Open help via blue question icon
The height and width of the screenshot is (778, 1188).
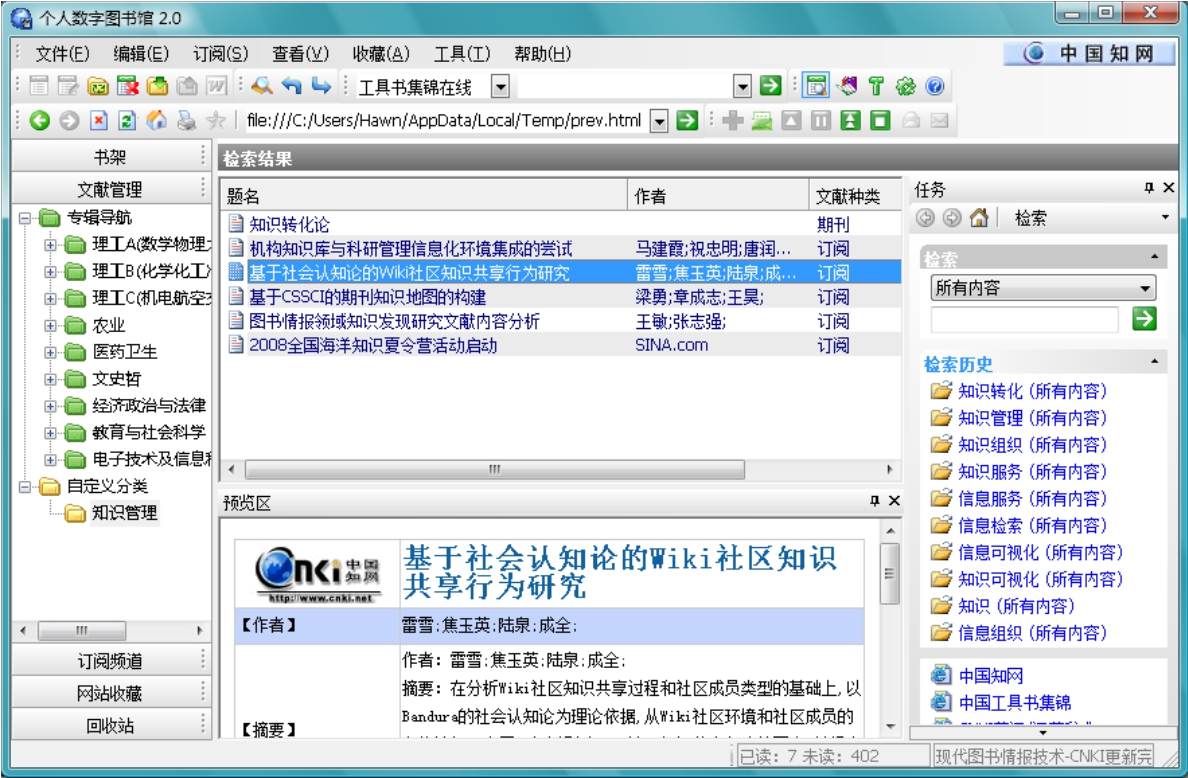(935, 86)
